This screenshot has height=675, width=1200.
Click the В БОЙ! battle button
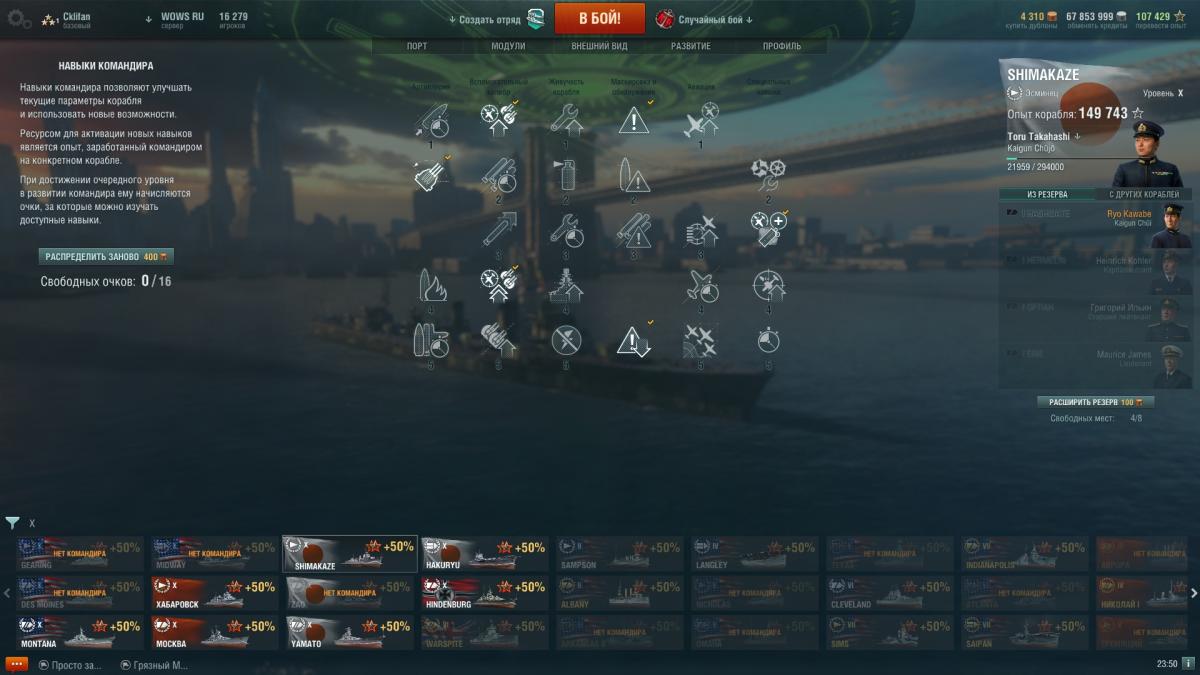pyautogui.click(x=600, y=18)
